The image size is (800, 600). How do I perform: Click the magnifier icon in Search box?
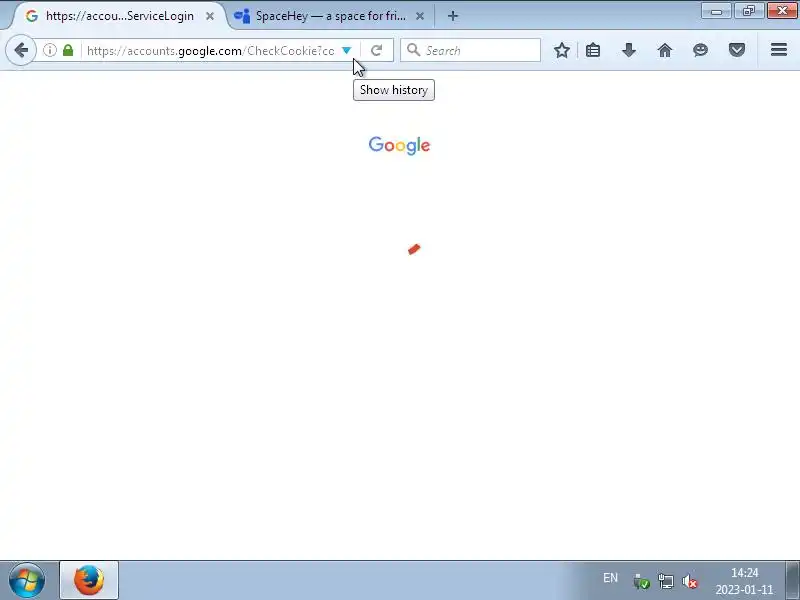click(x=413, y=50)
